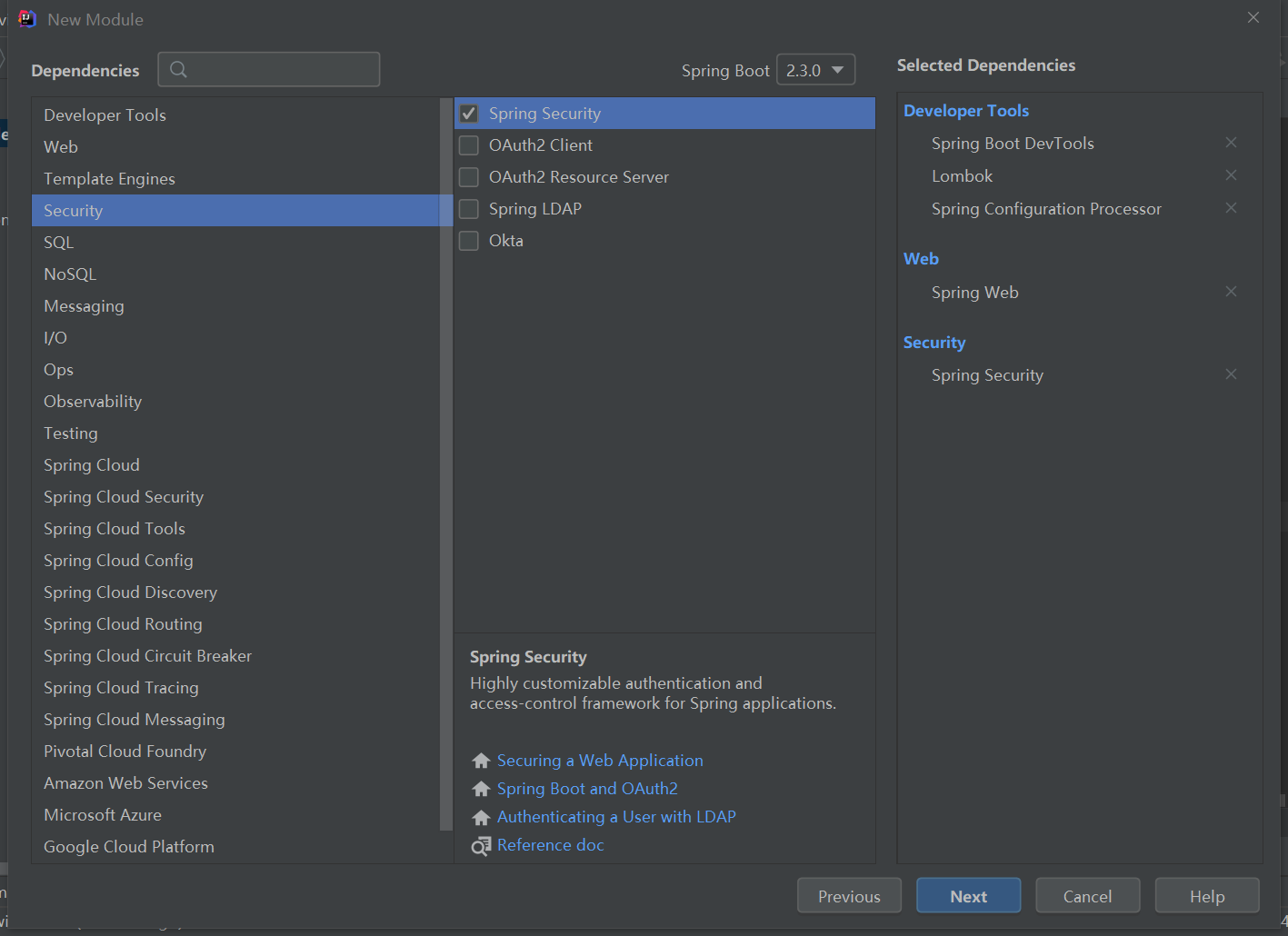Uncheck the Spring Security checkbox
This screenshot has width=1288, height=936.
tap(469, 114)
